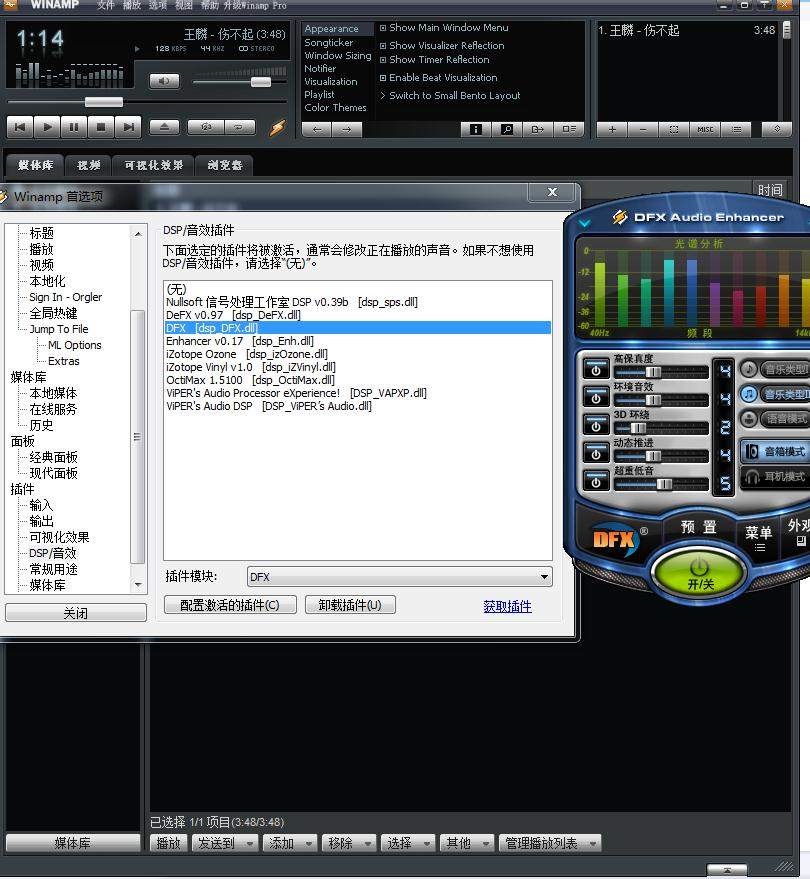Click the info button on the playlist window
The image size is (810, 879).
point(477,129)
